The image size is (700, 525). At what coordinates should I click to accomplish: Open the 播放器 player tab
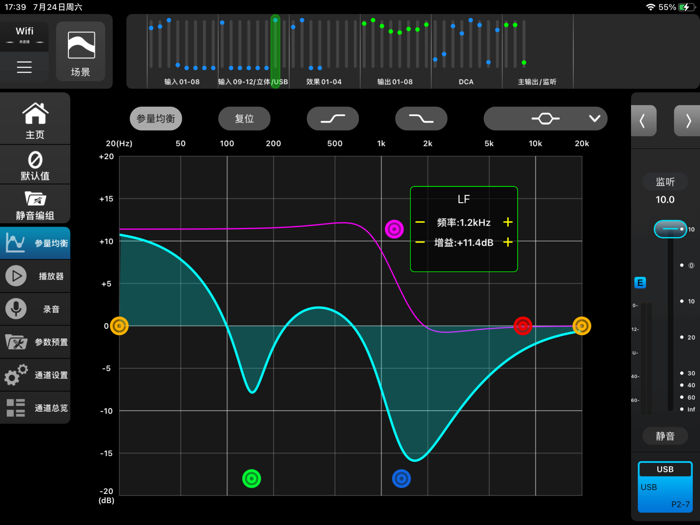click(35, 276)
